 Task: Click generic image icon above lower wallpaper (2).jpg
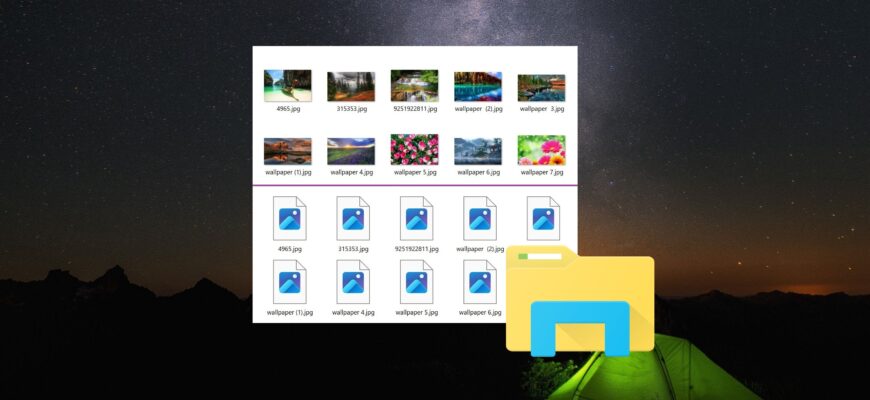tap(480, 219)
